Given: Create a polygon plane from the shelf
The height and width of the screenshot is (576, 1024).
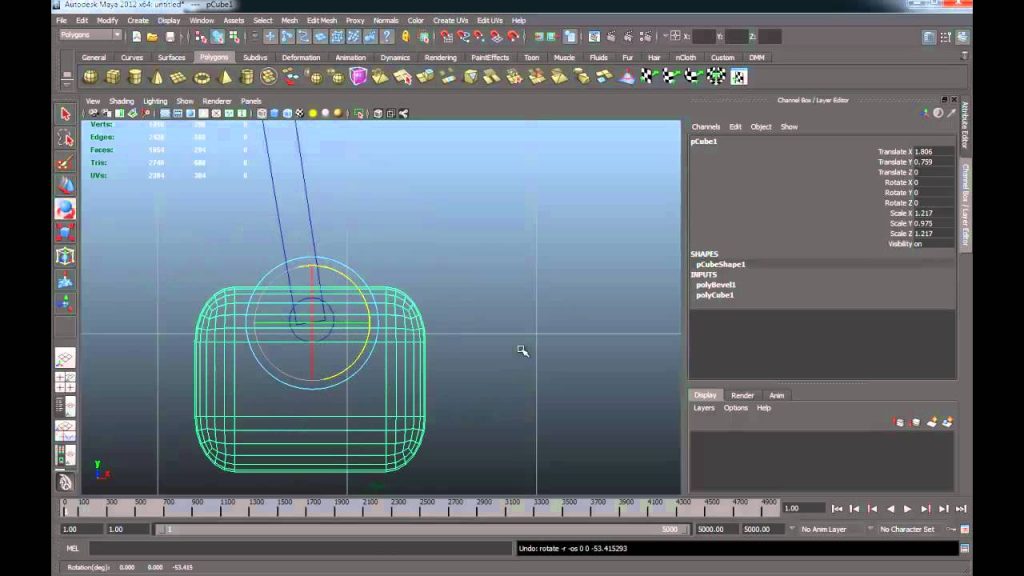Looking at the screenshot, I should click(x=178, y=77).
